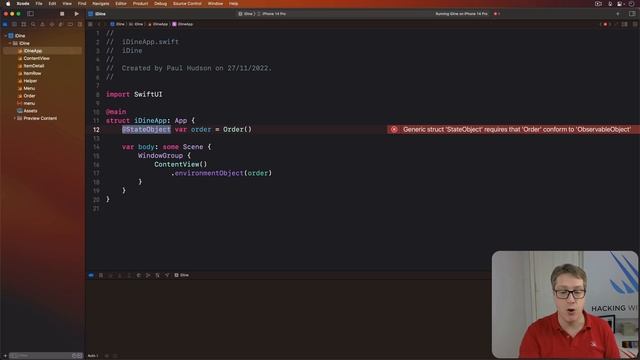This screenshot has width=640, height=360.
Task: Add new file with plus button
Action: (x=5, y=356)
